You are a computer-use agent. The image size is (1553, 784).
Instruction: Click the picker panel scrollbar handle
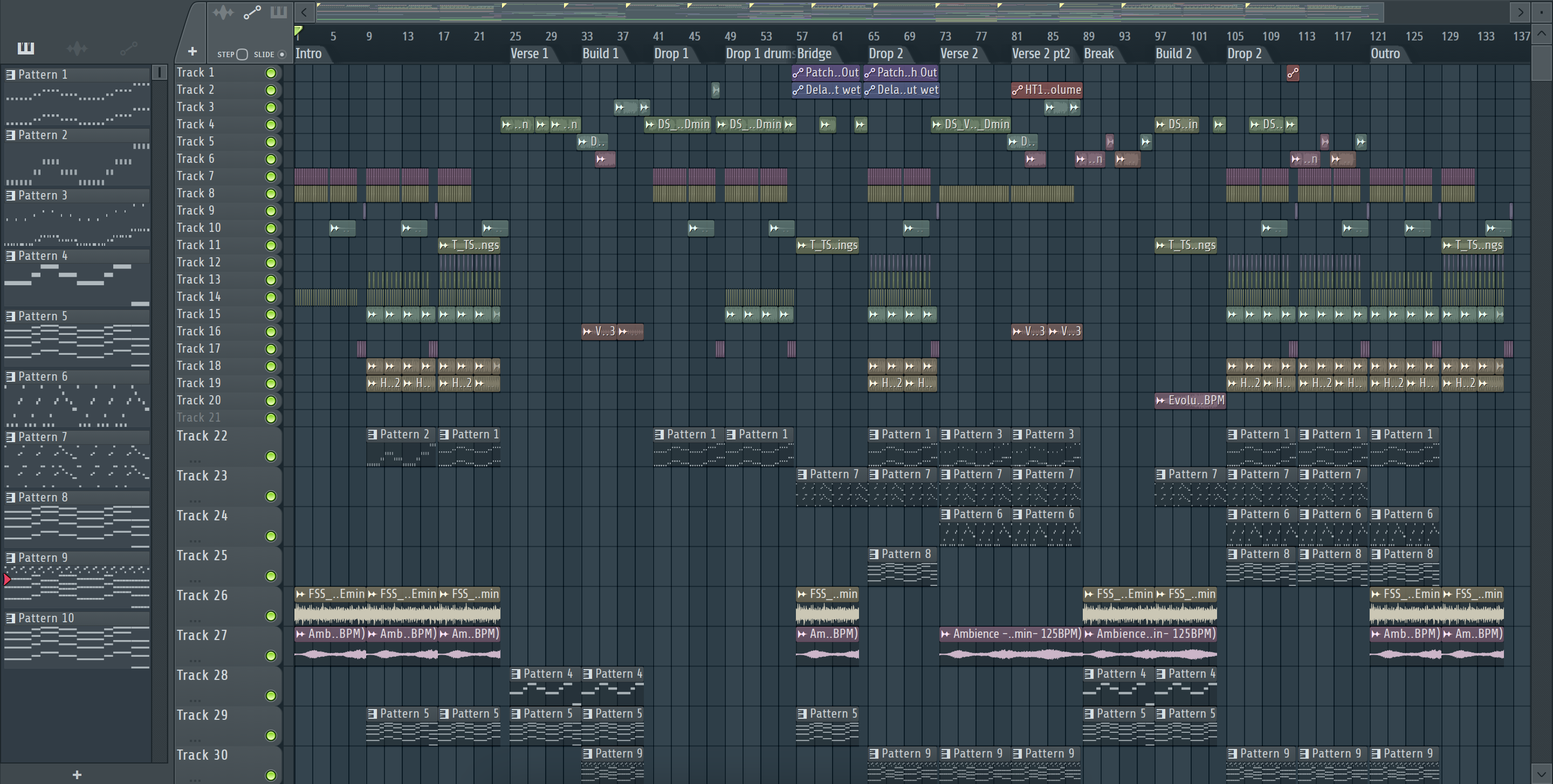159,73
